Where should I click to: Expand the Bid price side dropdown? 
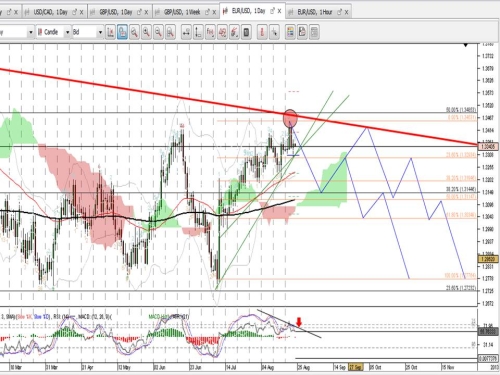pyautogui.click(x=100, y=32)
